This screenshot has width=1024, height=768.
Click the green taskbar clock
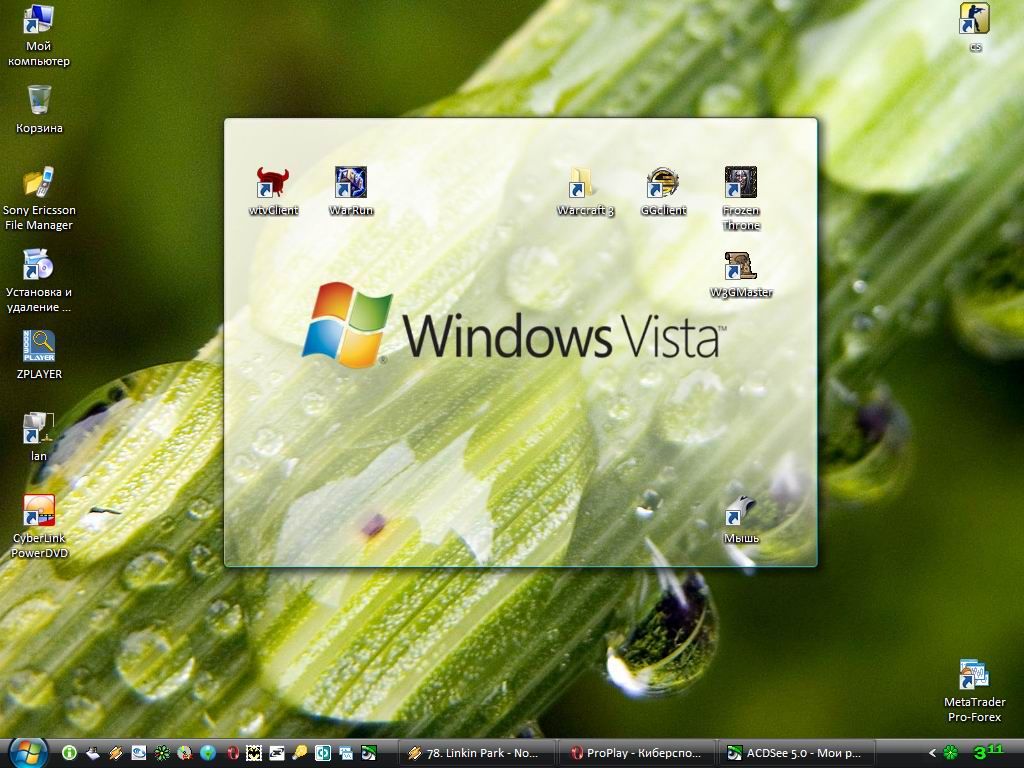coord(989,752)
